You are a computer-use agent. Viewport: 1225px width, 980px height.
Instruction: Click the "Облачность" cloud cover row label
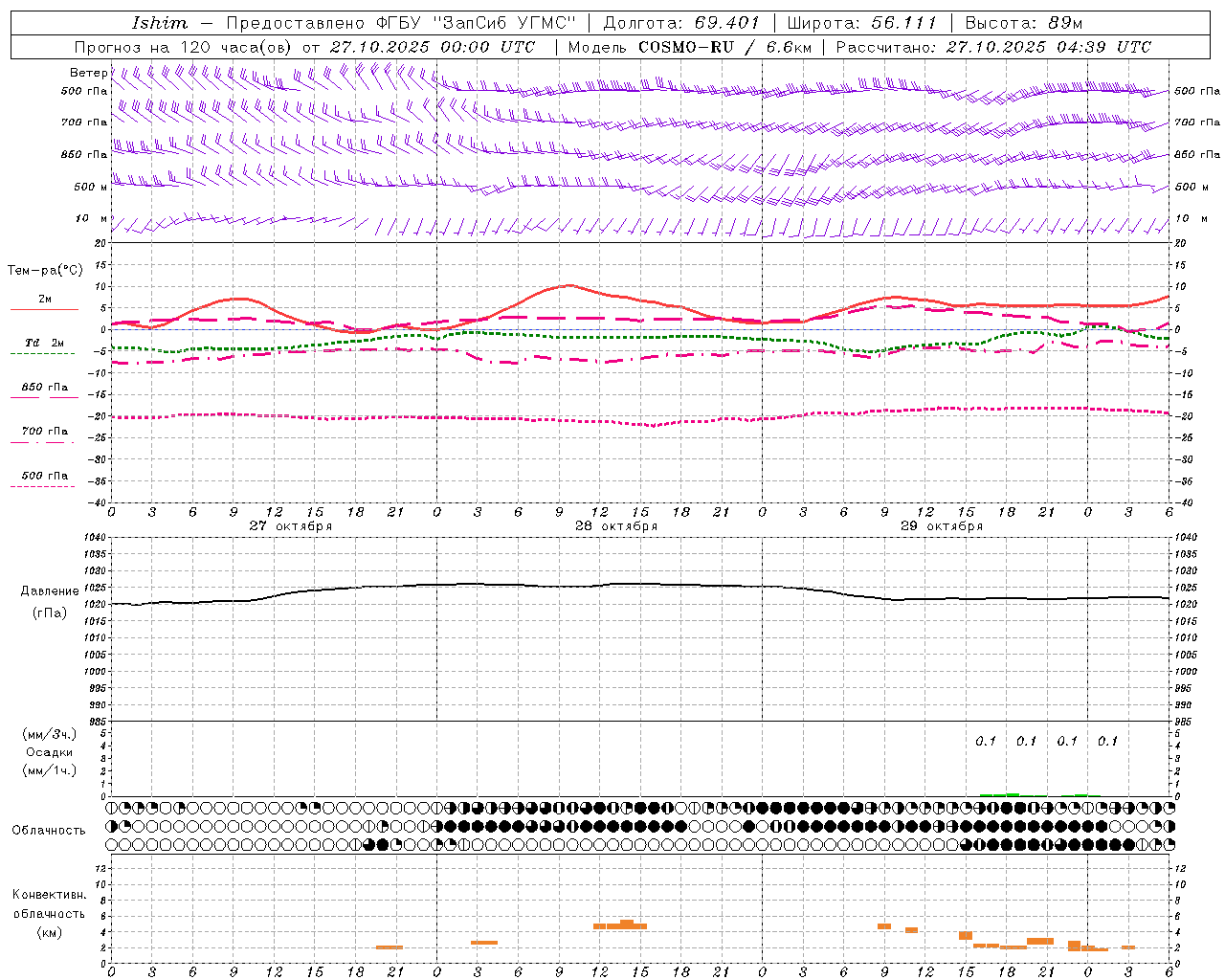pos(49,831)
